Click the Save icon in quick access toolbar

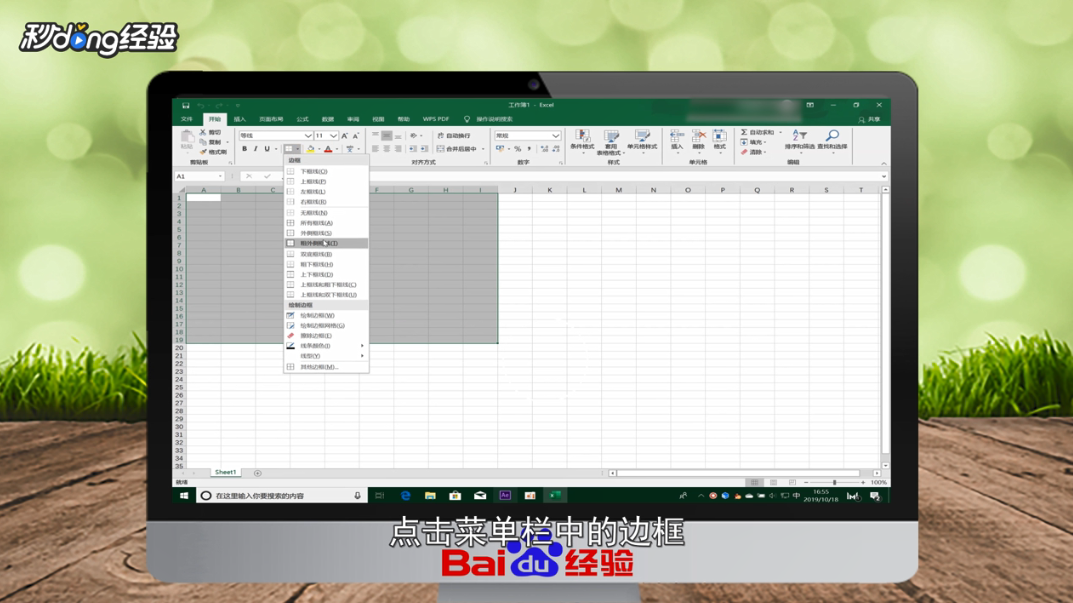[x=185, y=105]
